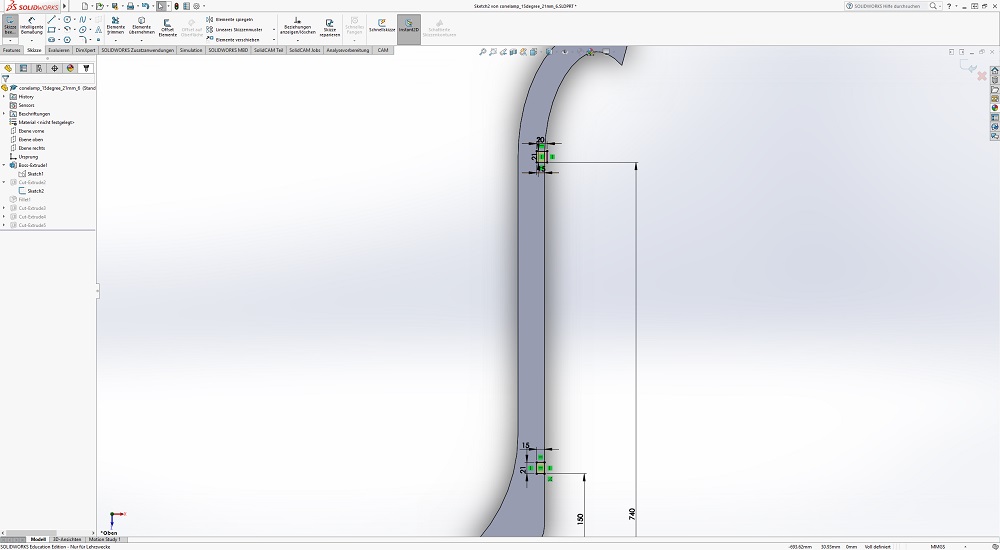Select the Line sketch tool
Screen dimensions: 1000x550
52,20
